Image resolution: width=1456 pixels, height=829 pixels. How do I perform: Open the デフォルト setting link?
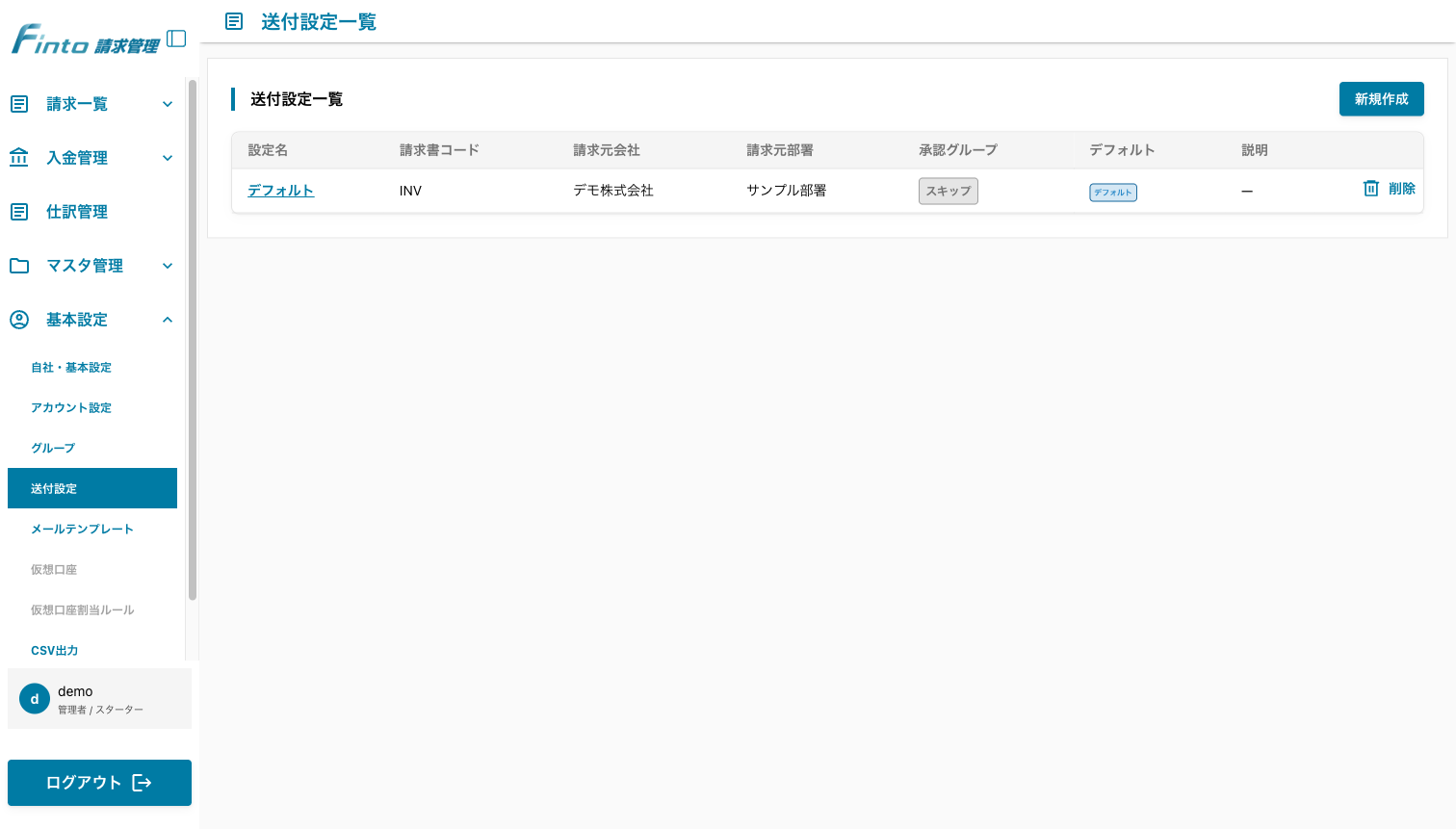click(x=280, y=191)
